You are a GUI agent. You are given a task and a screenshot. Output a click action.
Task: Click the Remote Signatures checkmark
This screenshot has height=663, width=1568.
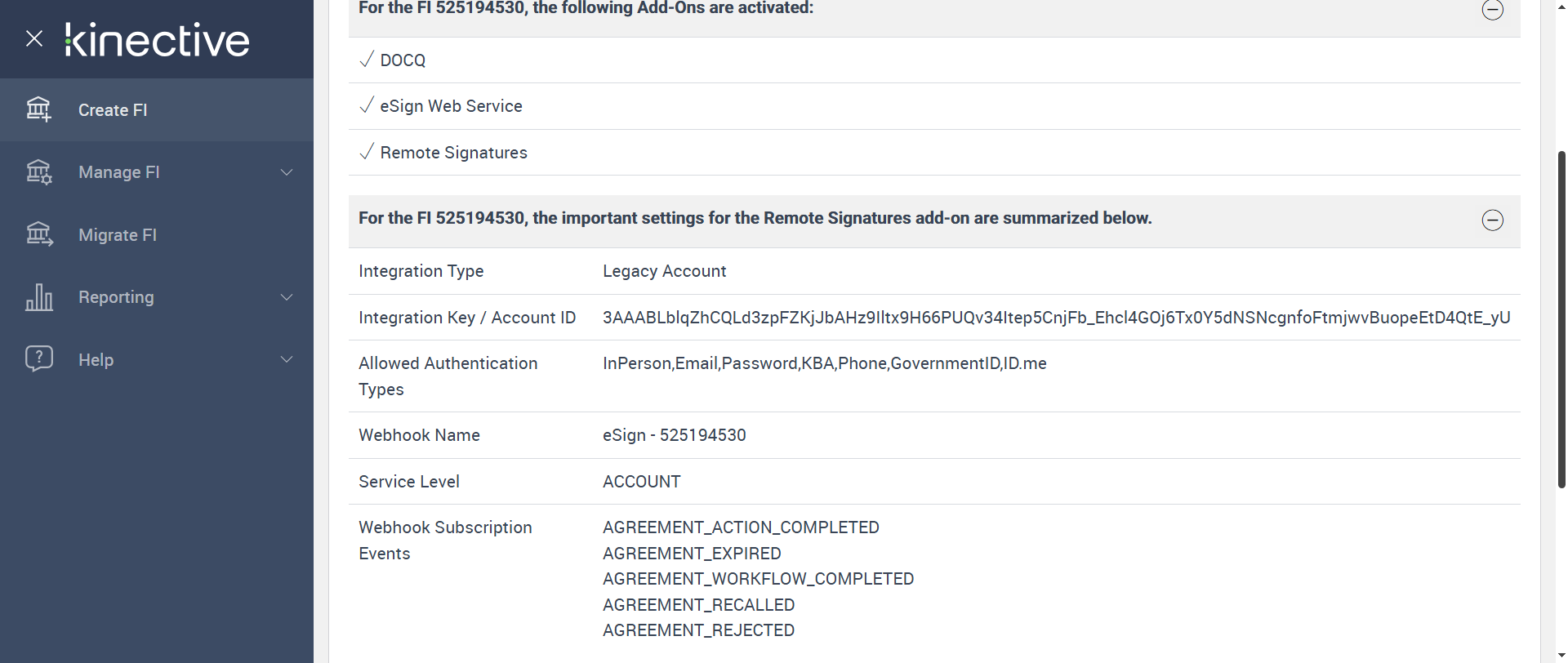pos(367,152)
